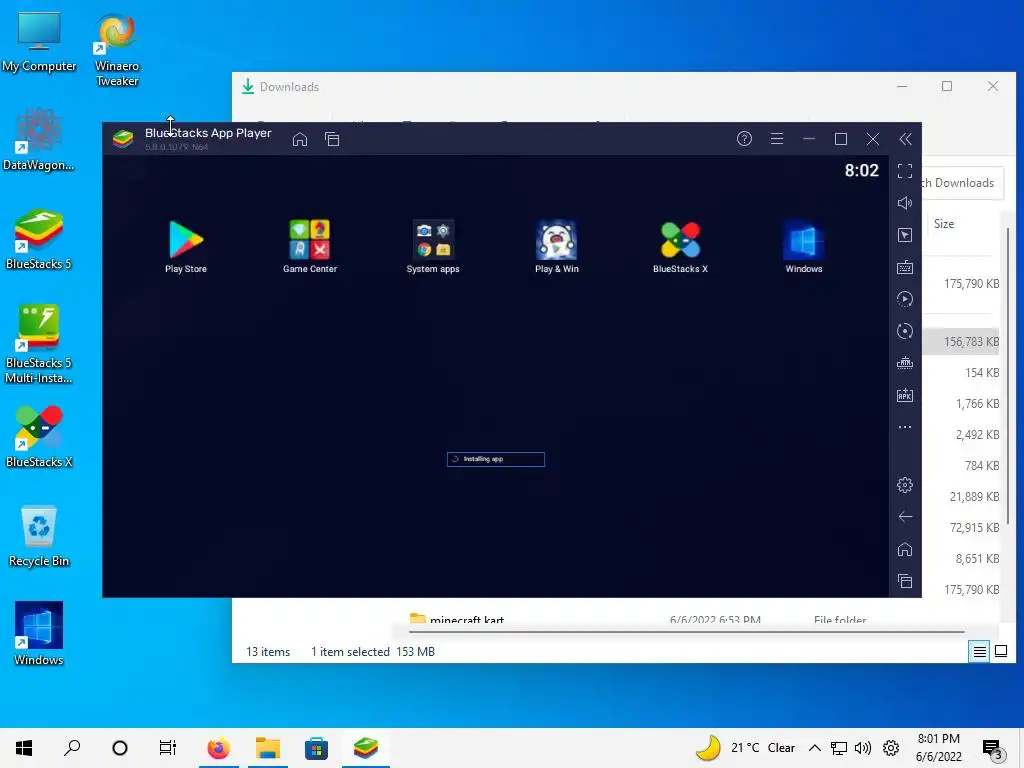Select BlueStacks X desktop shortcut
Viewport: 1024px width, 768px height.
(x=39, y=438)
